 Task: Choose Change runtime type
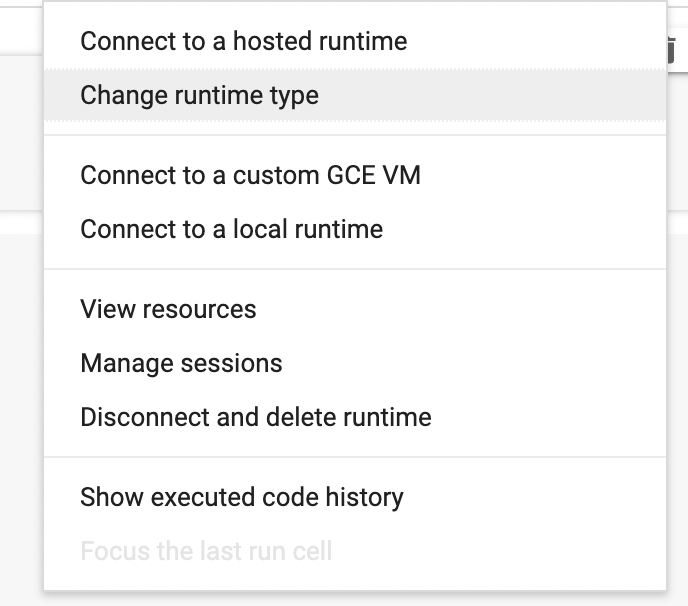[199, 96]
